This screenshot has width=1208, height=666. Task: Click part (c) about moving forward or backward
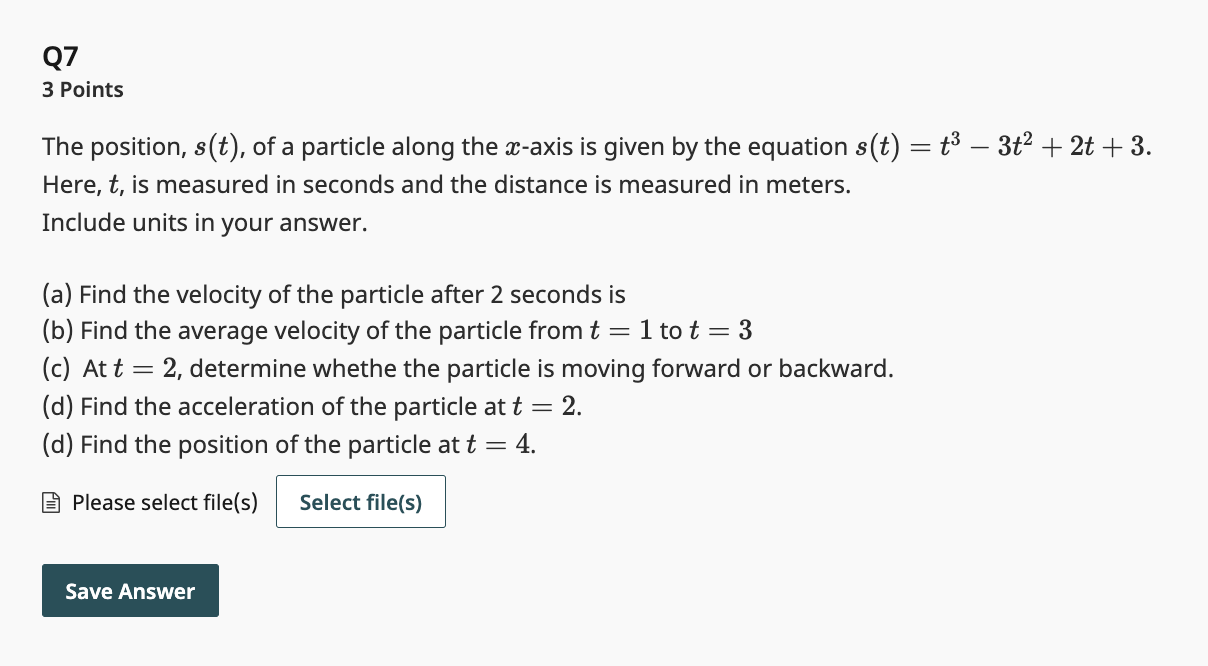point(467,368)
